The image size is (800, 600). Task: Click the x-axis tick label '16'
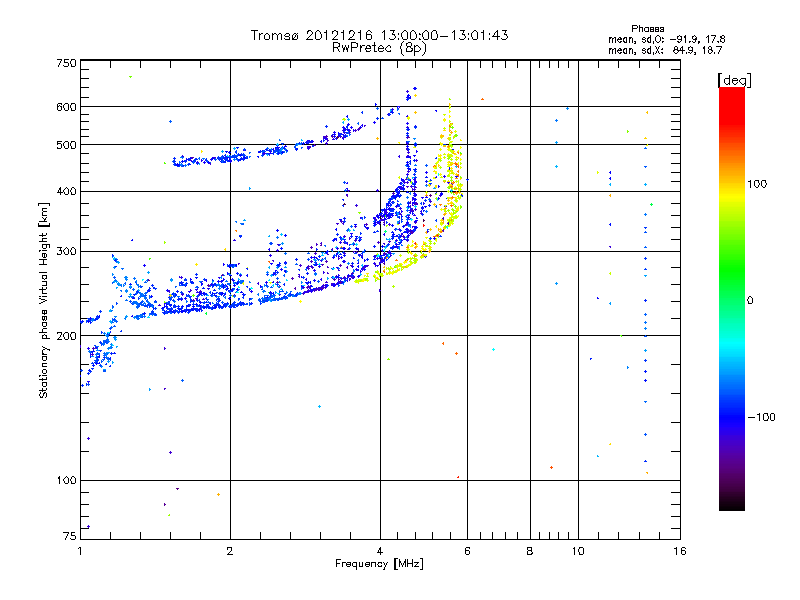coord(680,551)
